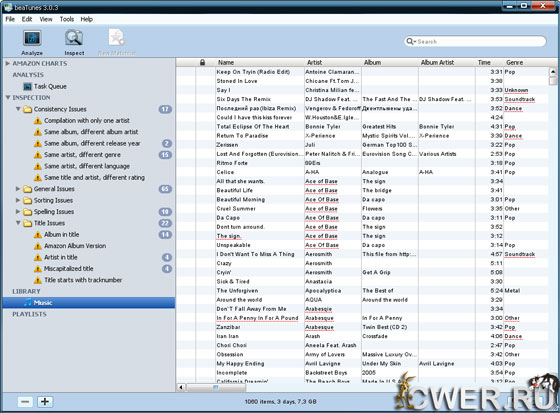Select the Music library item
Screen dimensions: 560x413
pyautogui.click(x=89, y=303)
